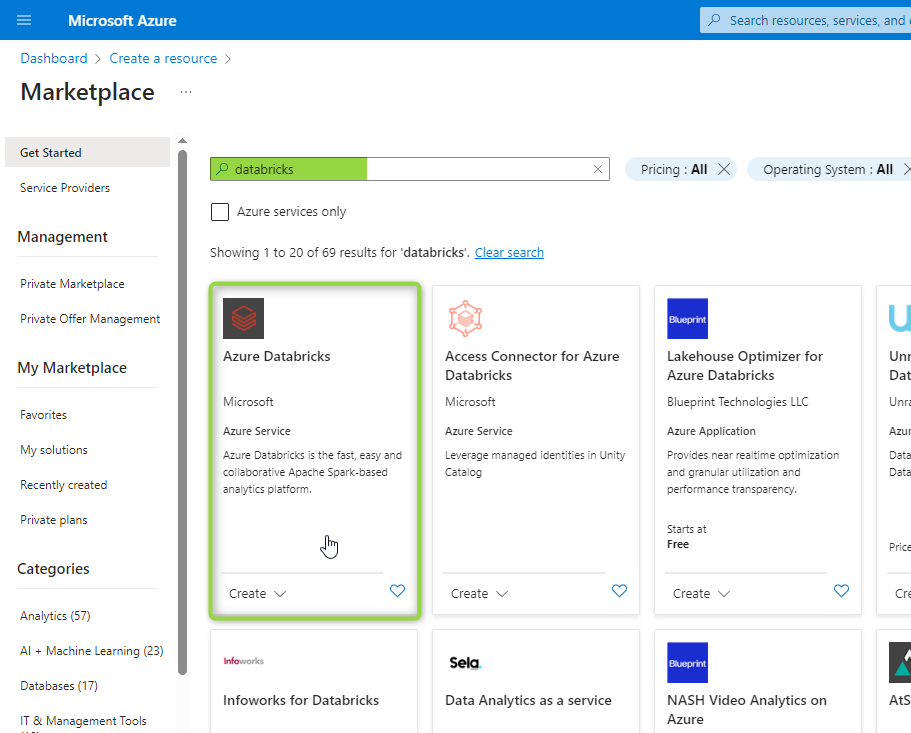Open Service Providers in sidebar
Image resolution: width=911 pixels, height=733 pixels.
pos(65,188)
